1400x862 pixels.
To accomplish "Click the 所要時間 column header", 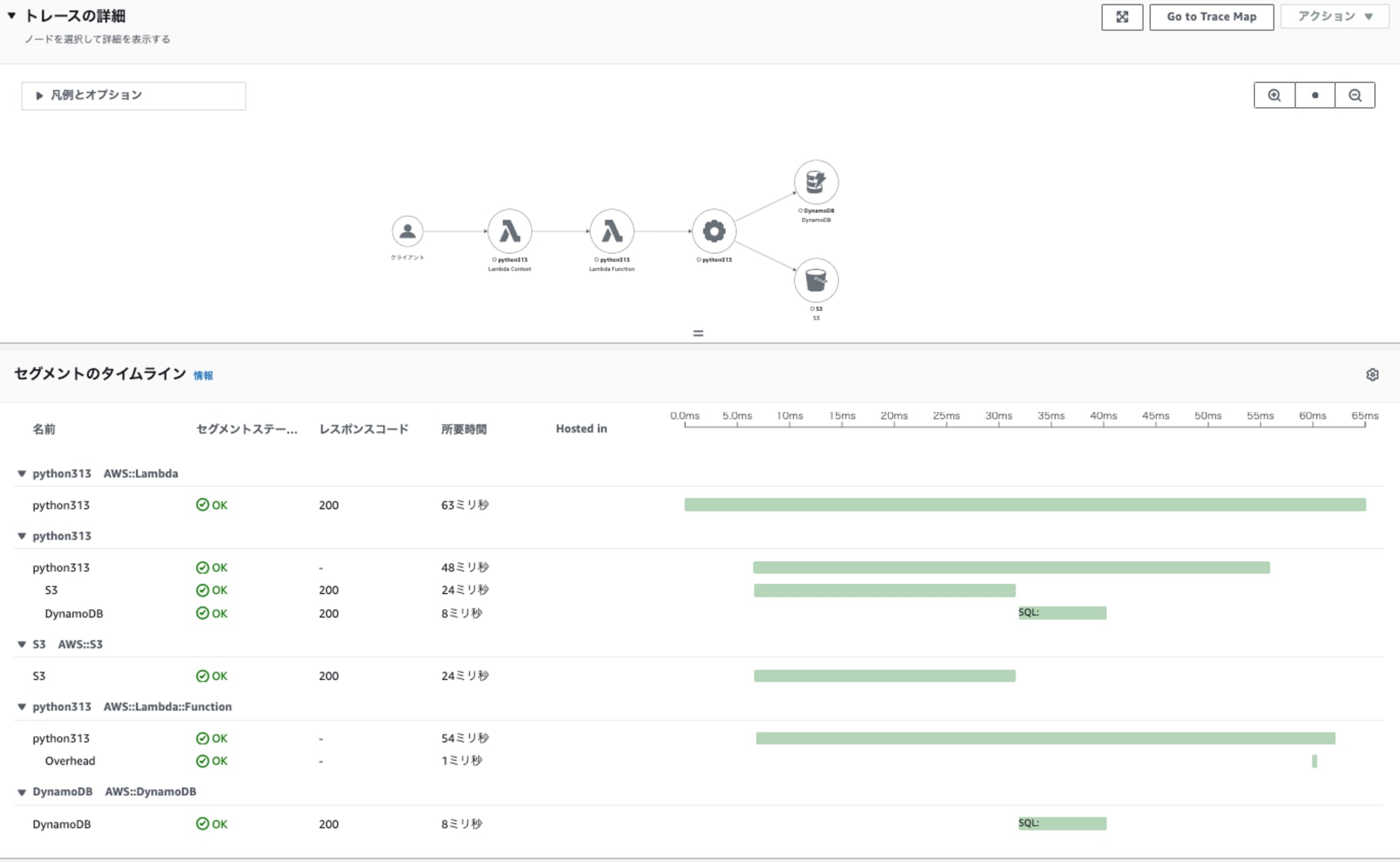I will coord(463,429).
